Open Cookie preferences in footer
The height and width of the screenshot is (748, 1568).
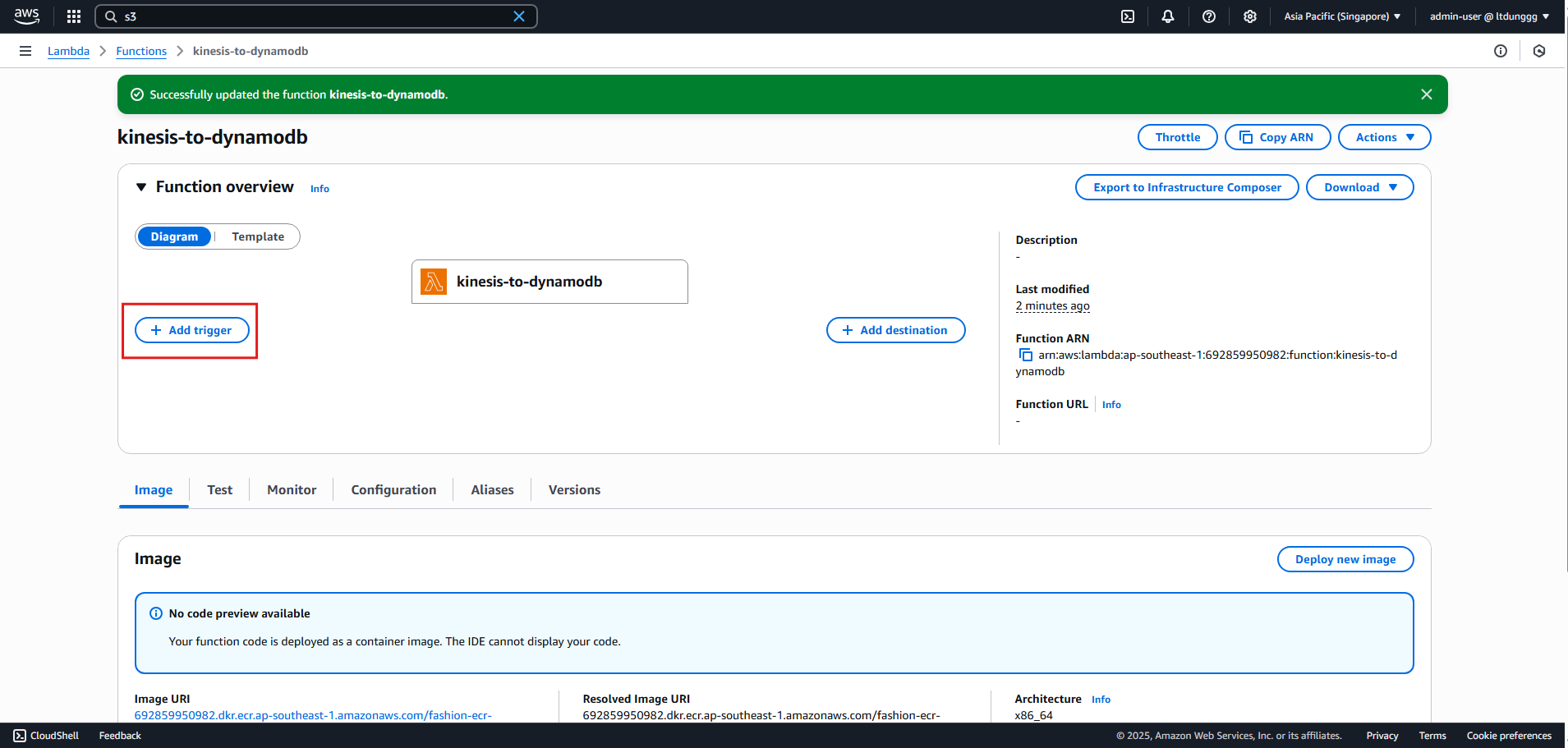point(1509,736)
